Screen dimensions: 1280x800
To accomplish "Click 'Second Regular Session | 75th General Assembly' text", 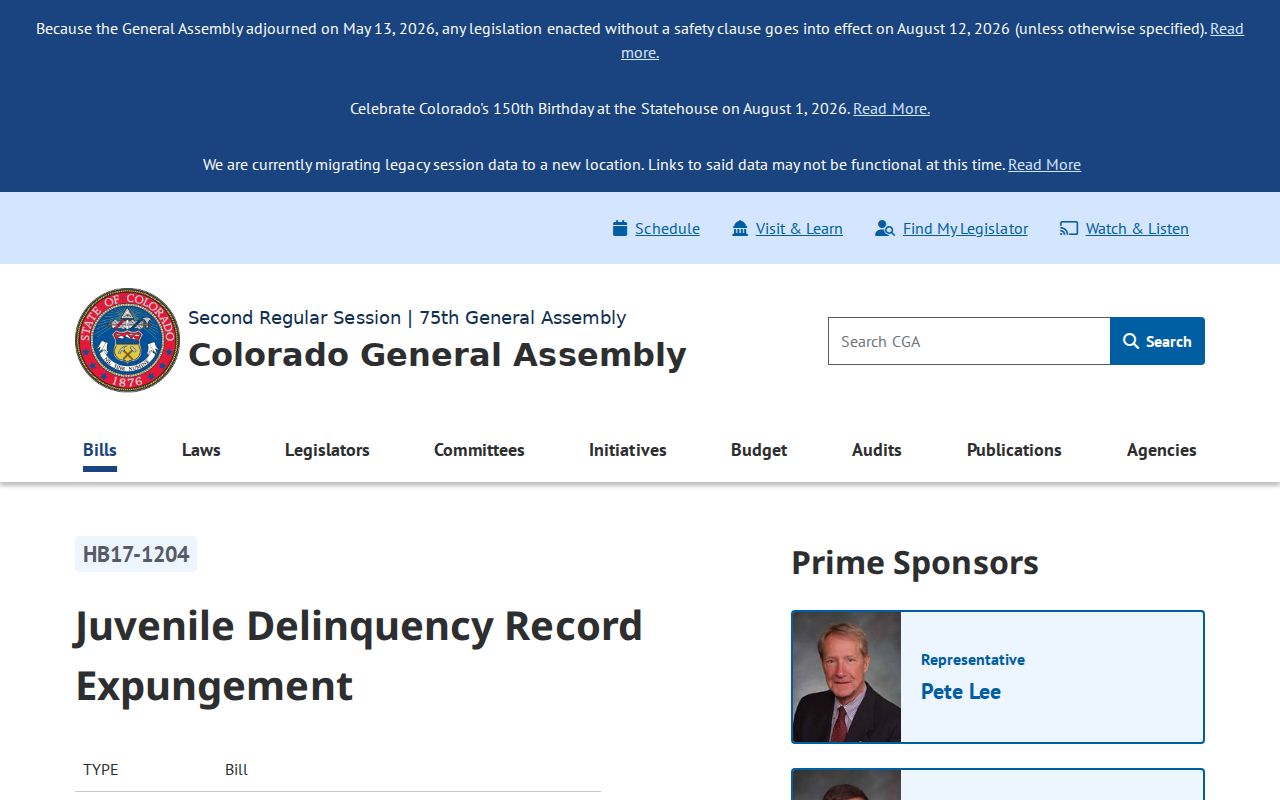I will click(x=407, y=317).
